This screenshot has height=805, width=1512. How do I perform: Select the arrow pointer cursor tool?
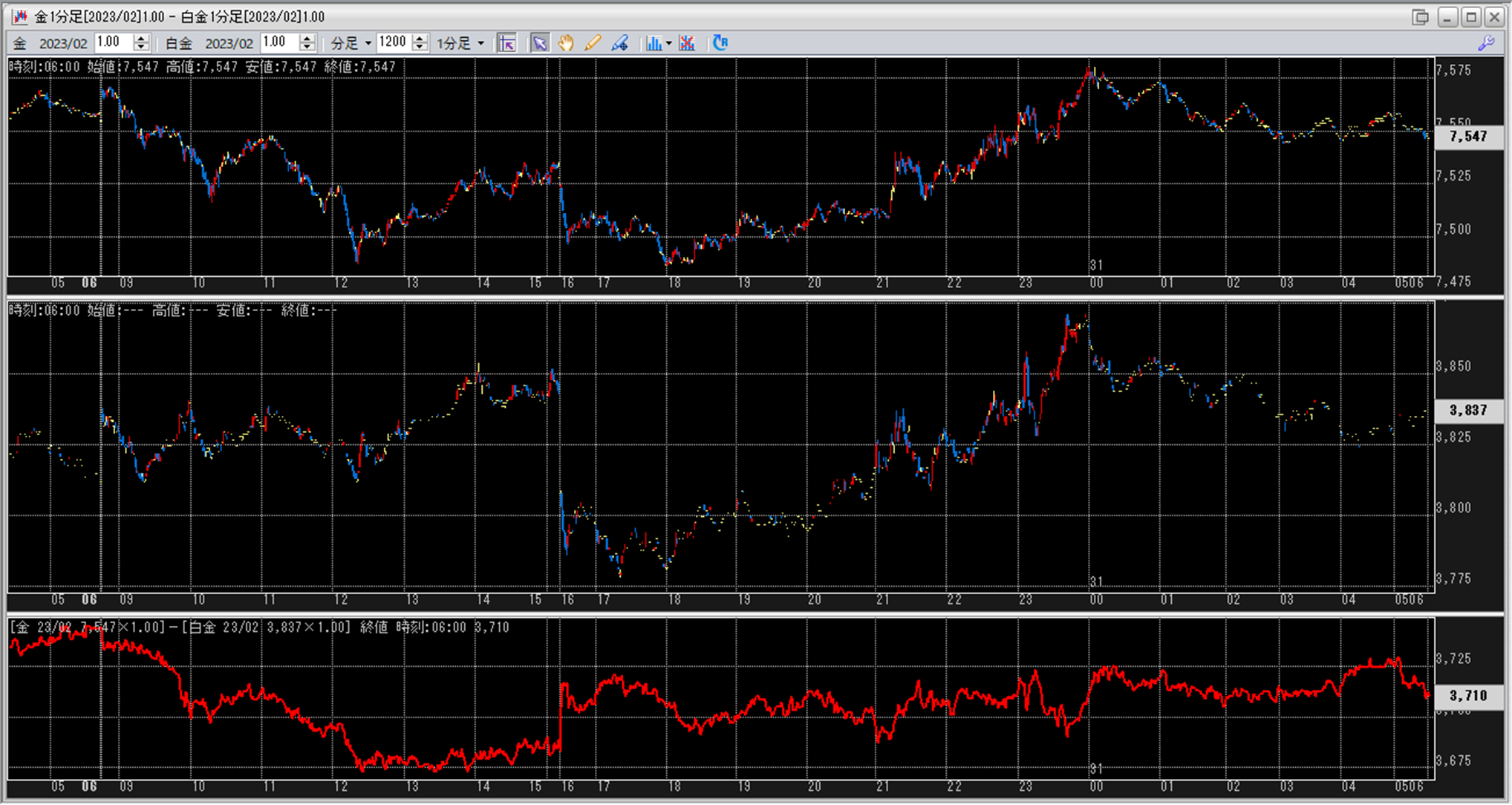pos(540,43)
